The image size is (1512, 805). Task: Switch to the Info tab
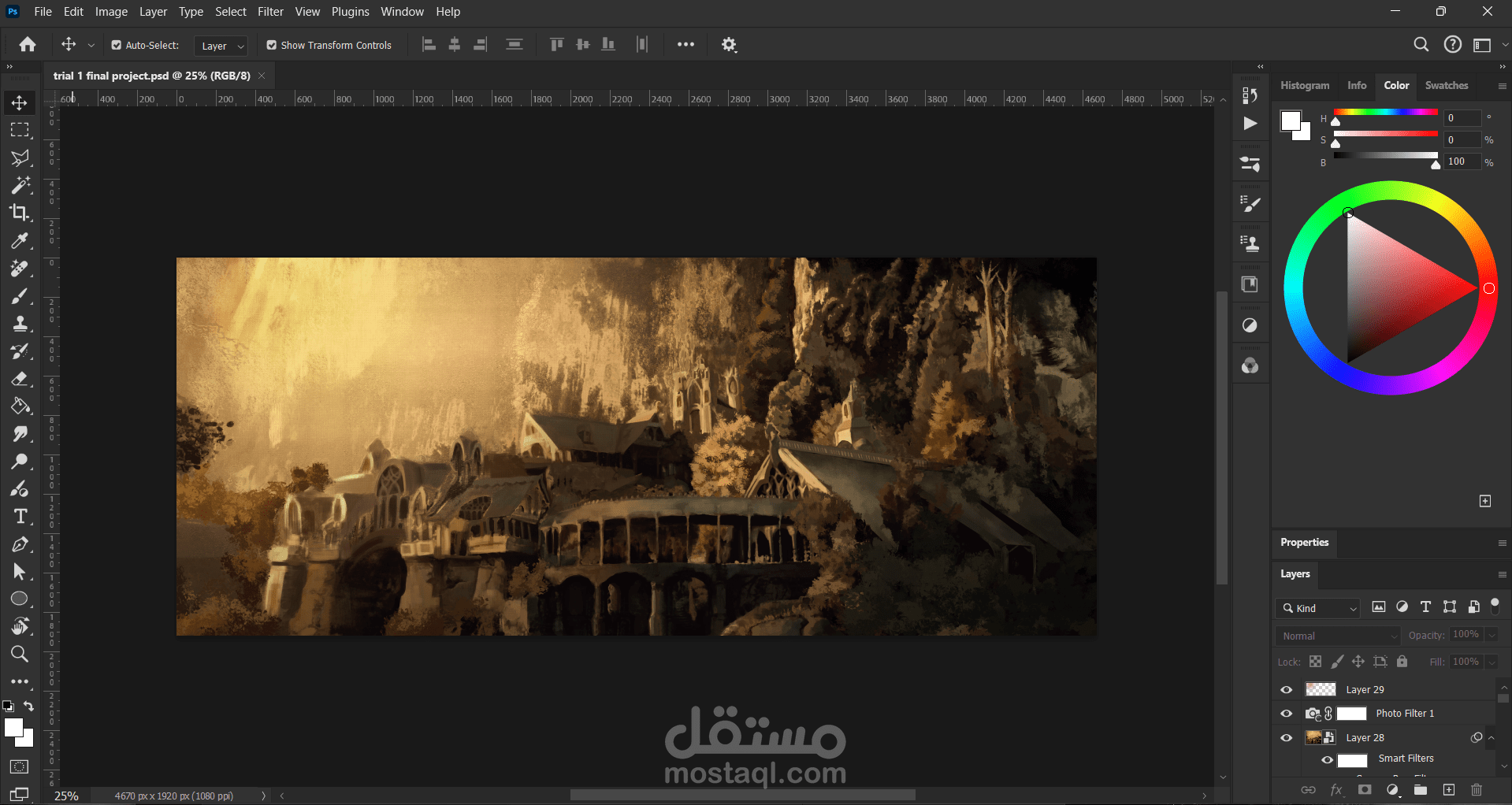tap(1357, 85)
